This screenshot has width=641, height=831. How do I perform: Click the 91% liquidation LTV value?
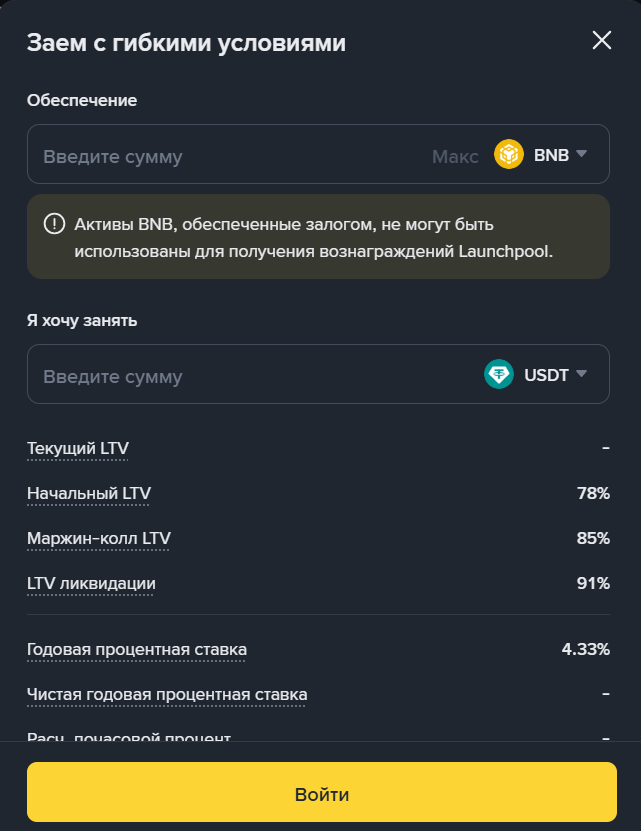pyautogui.click(x=593, y=583)
